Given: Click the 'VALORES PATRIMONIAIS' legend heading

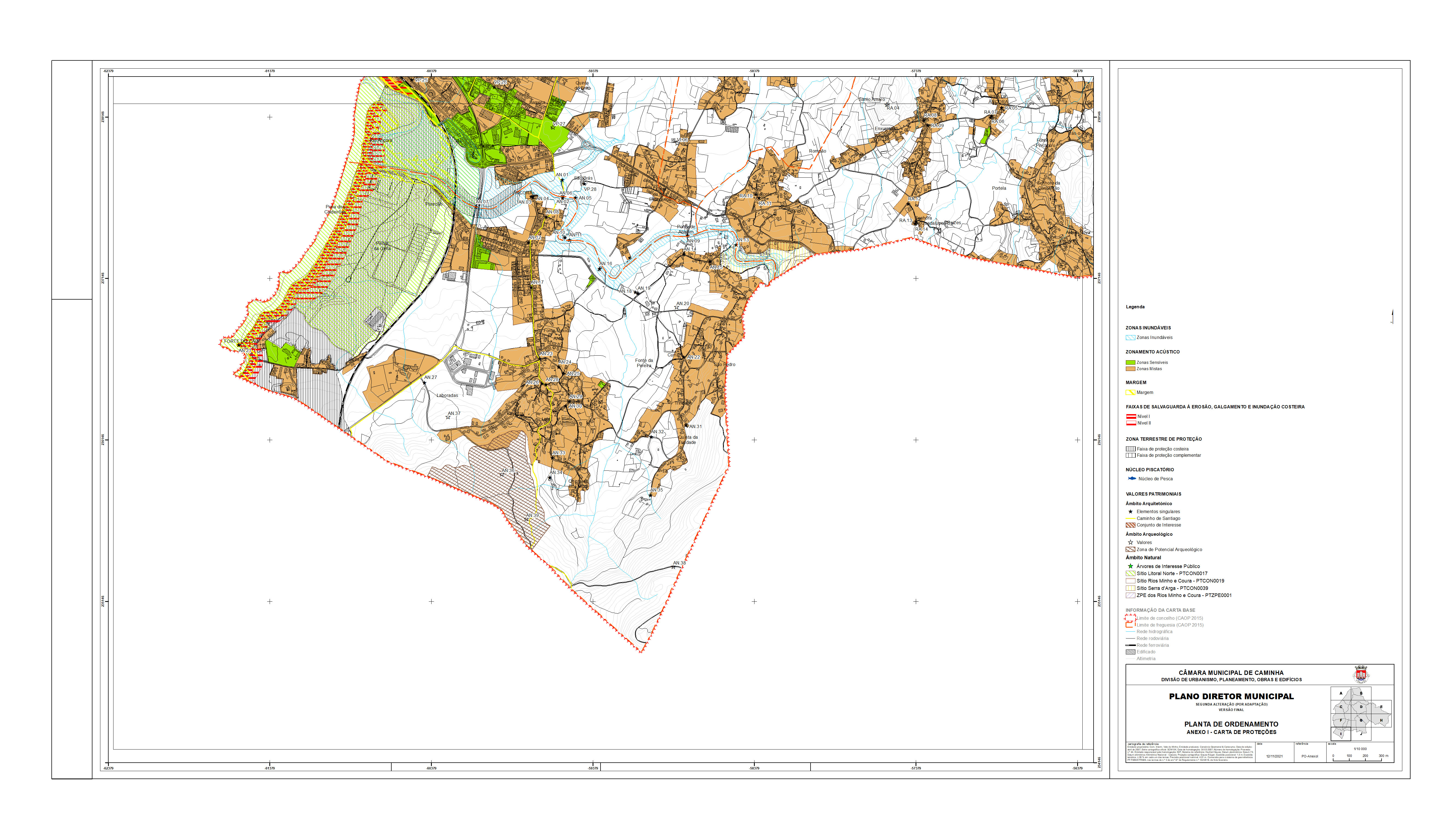Looking at the screenshot, I should [x=1153, y=494].
